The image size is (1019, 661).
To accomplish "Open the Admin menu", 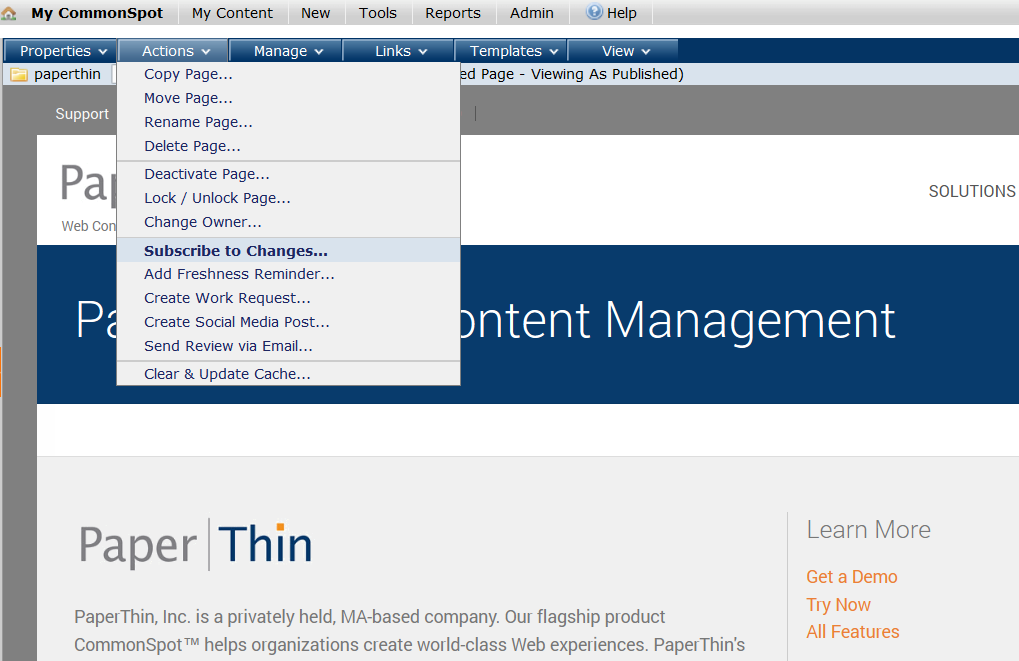I will coord(532,13).
